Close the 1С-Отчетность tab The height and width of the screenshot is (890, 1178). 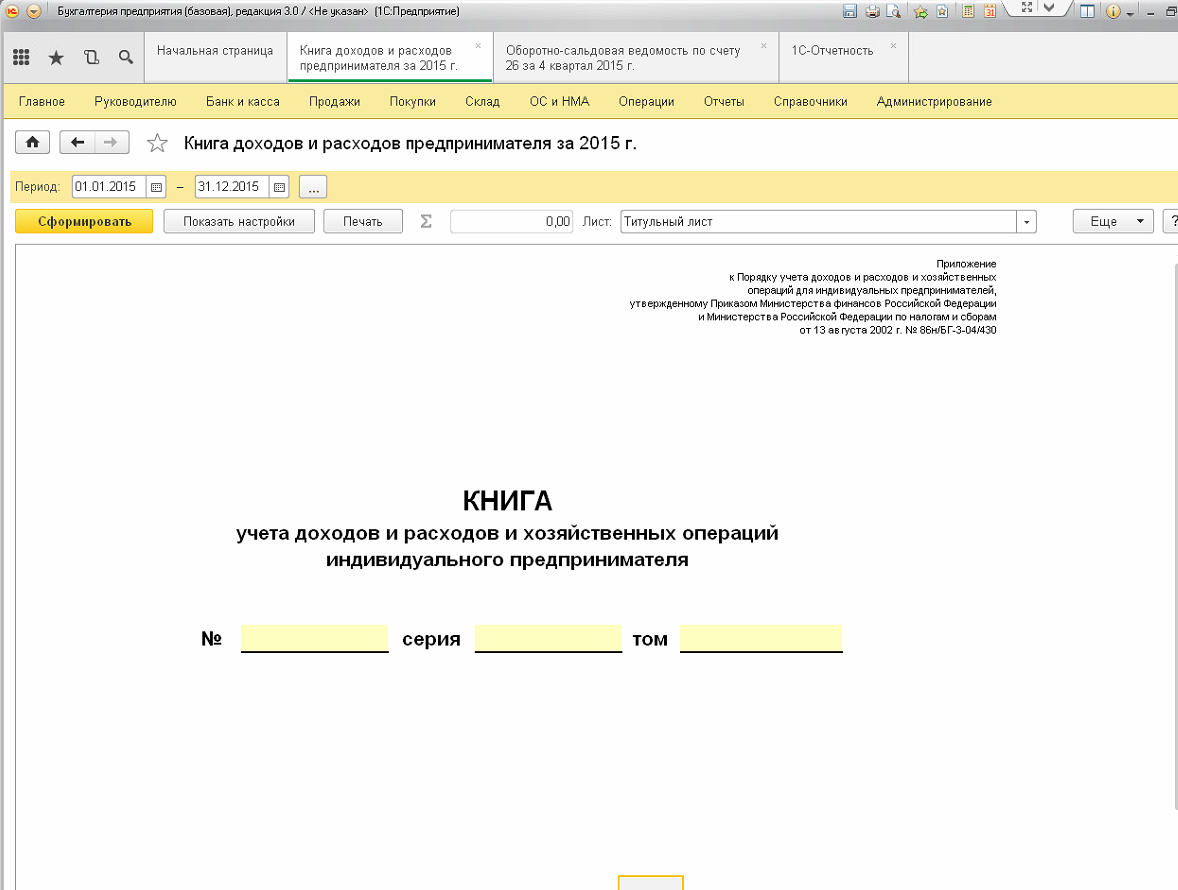(x=893, y=46)
